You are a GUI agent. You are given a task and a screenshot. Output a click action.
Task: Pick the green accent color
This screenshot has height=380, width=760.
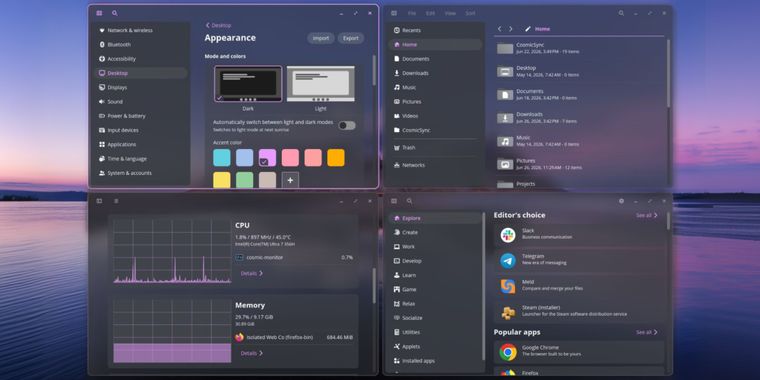click(244, 180)
